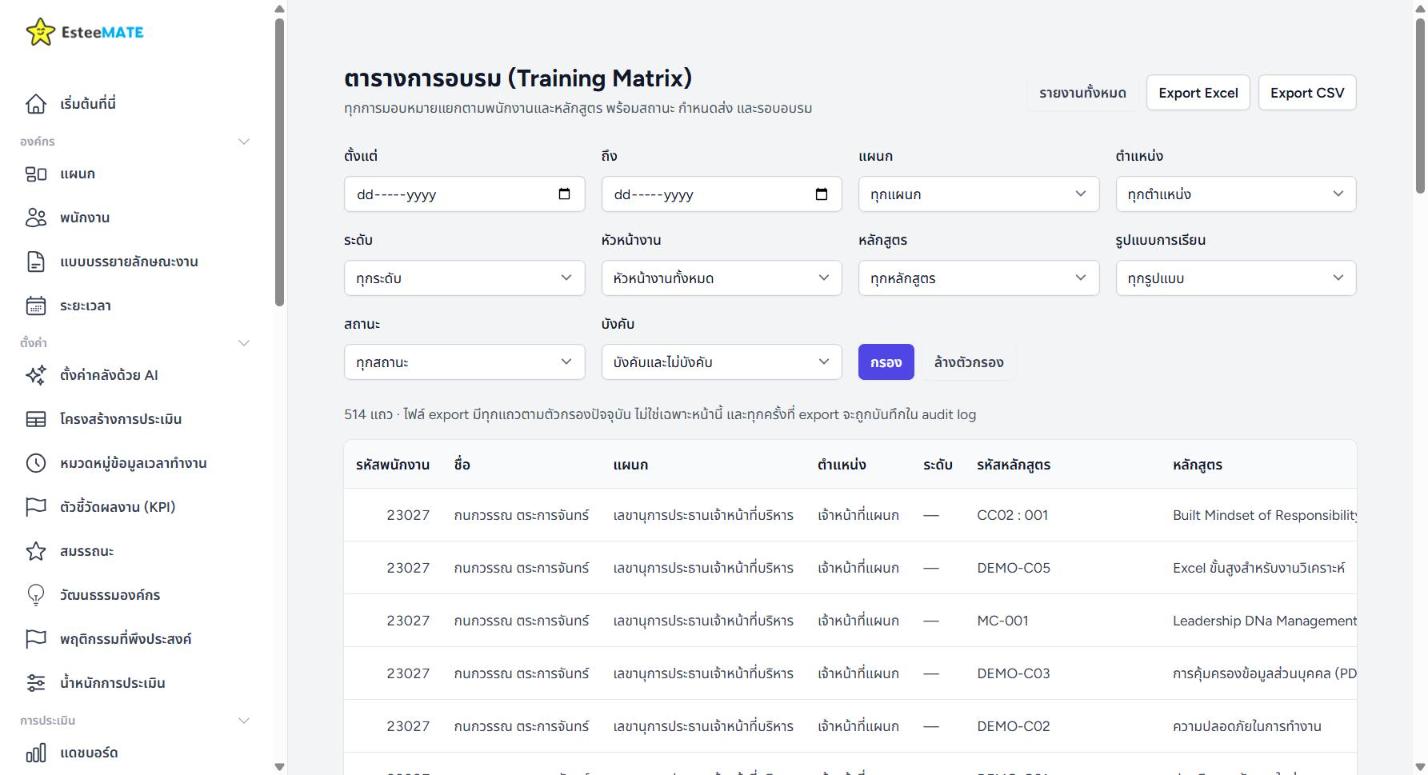Click the clock icon beside หมวดหมู่ข้อมูลเวลาทำงาน
The width and height of the screenshot is (1428, 775).
pyautogui.click(x=36, y=463)
